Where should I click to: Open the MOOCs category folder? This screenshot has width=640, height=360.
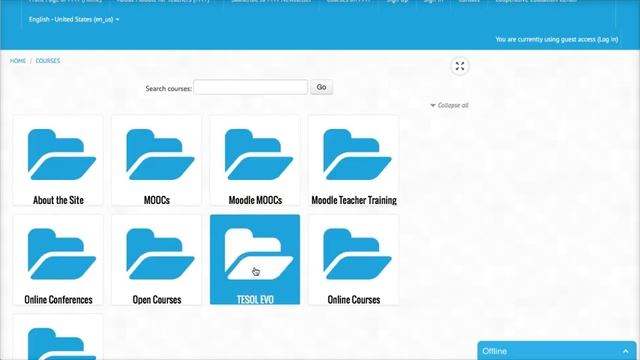tap(156, 160)
